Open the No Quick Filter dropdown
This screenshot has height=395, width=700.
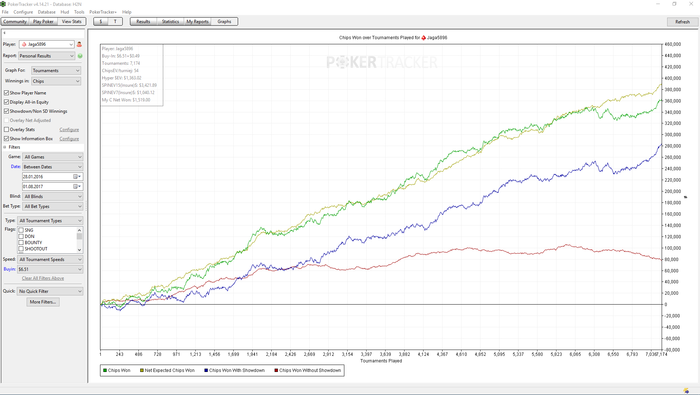coord(50,291)
